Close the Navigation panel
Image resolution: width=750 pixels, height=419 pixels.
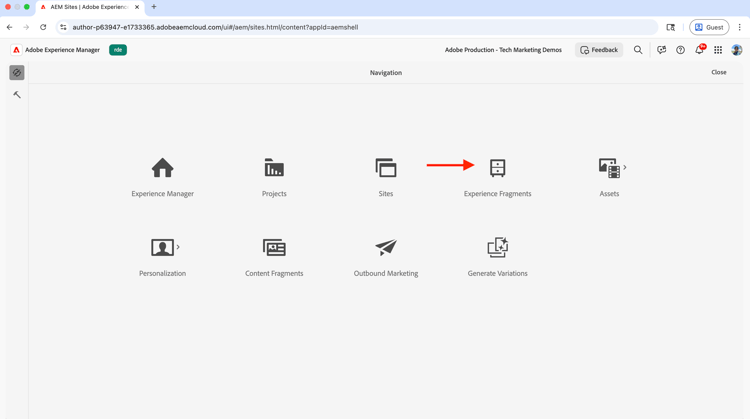(718, 72)
